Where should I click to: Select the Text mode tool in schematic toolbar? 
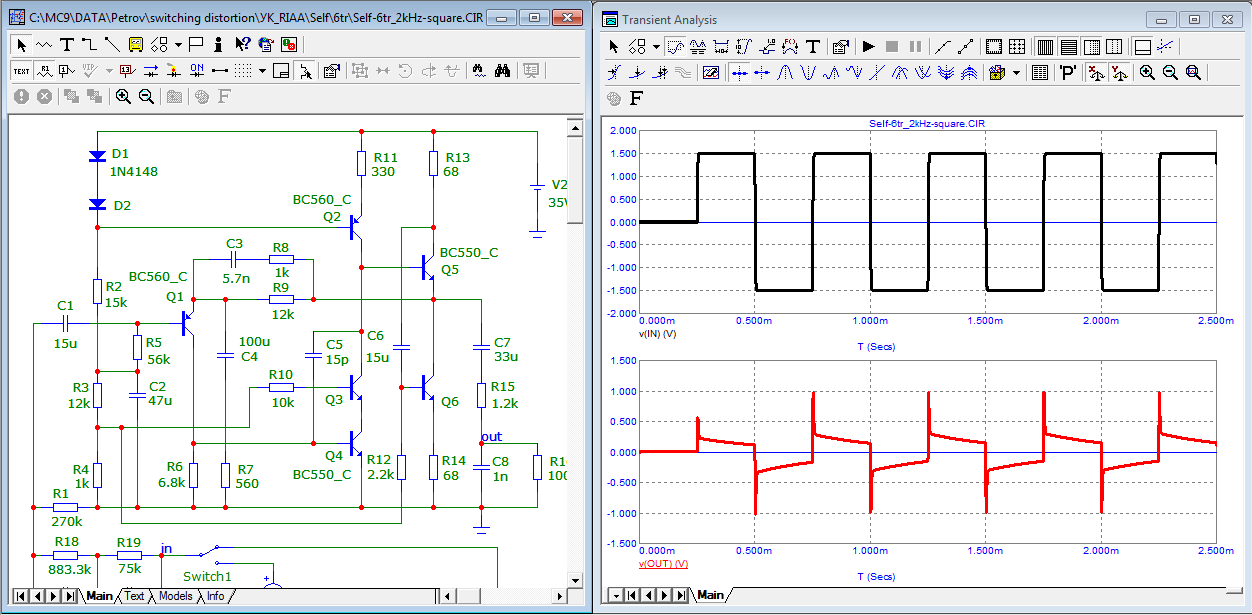67,44
